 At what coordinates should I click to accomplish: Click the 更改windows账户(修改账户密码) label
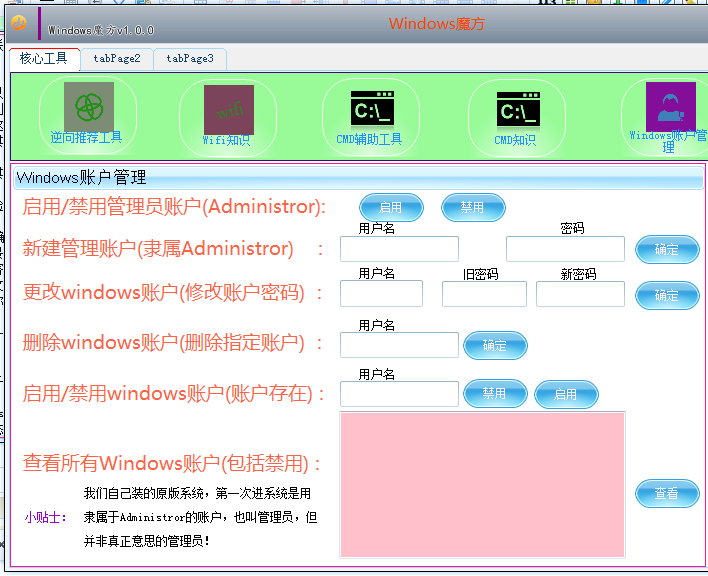173,293
